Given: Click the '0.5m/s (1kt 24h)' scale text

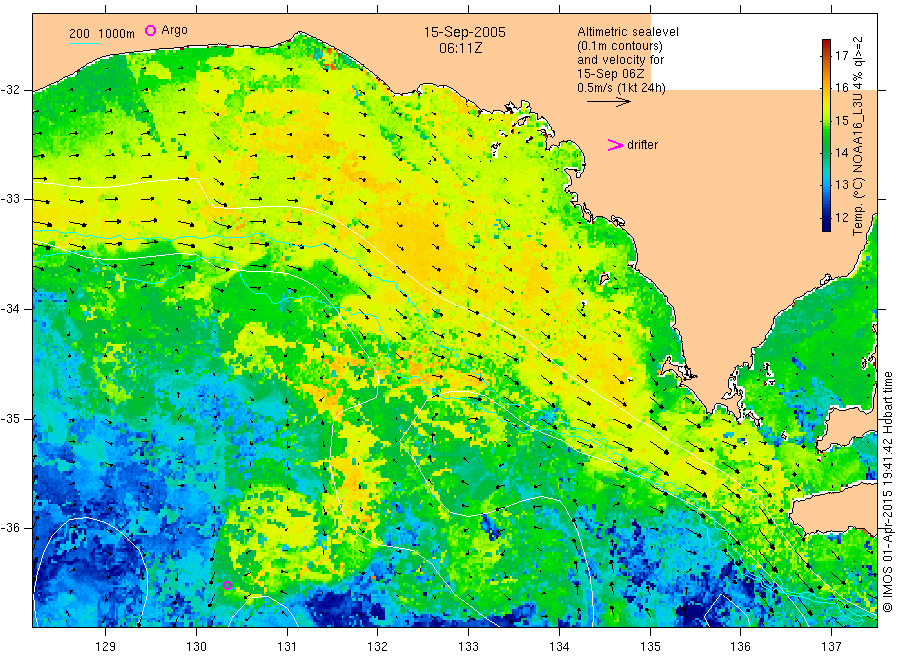Looking at the screenshot, I should click(x=621, y=88).
